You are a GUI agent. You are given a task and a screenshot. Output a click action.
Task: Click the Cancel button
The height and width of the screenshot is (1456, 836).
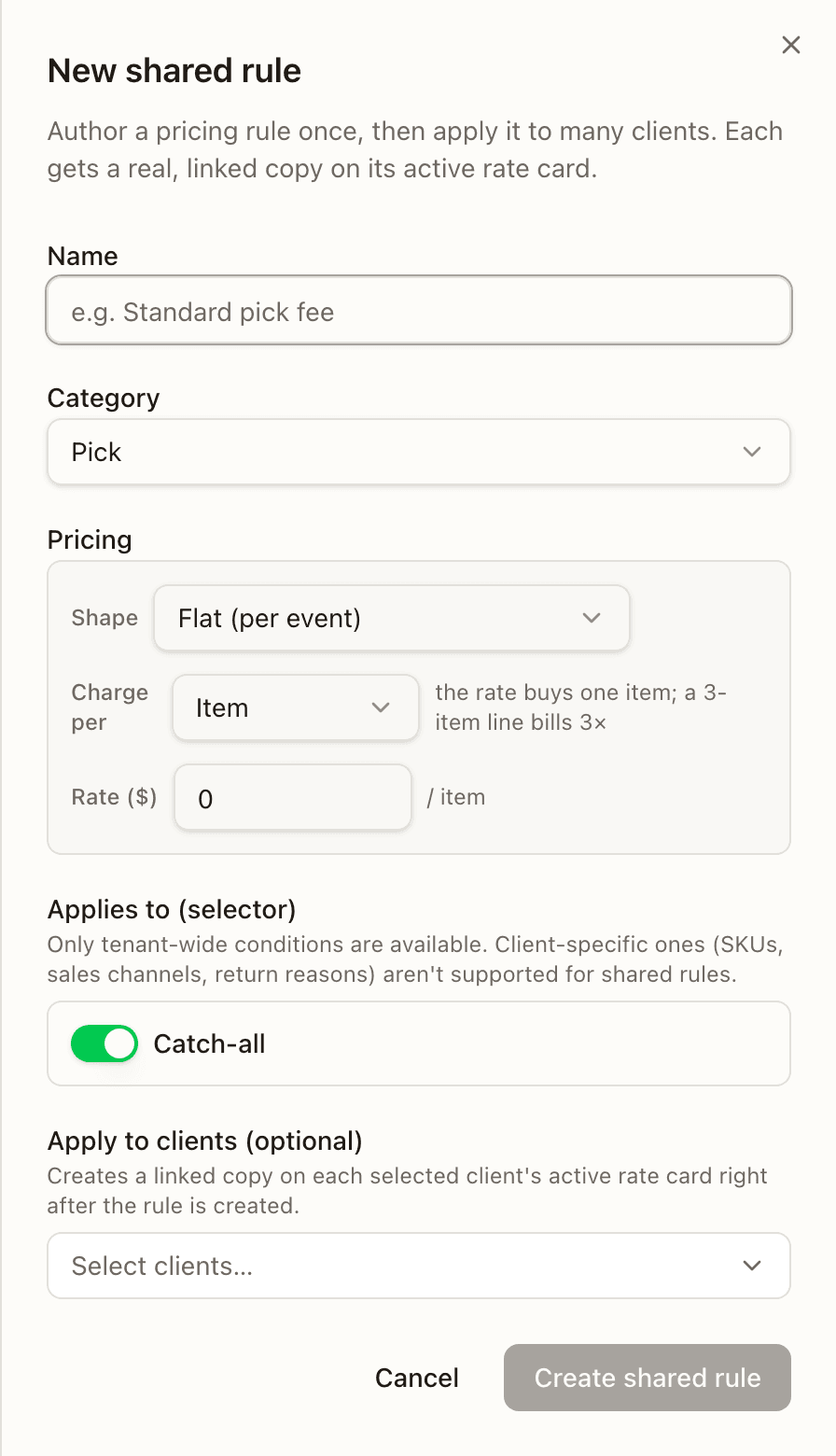coord(417,1378)
